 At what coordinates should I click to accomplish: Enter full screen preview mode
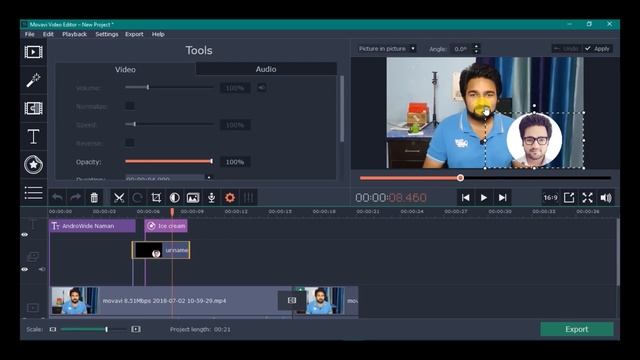click(x=587, y=198)
